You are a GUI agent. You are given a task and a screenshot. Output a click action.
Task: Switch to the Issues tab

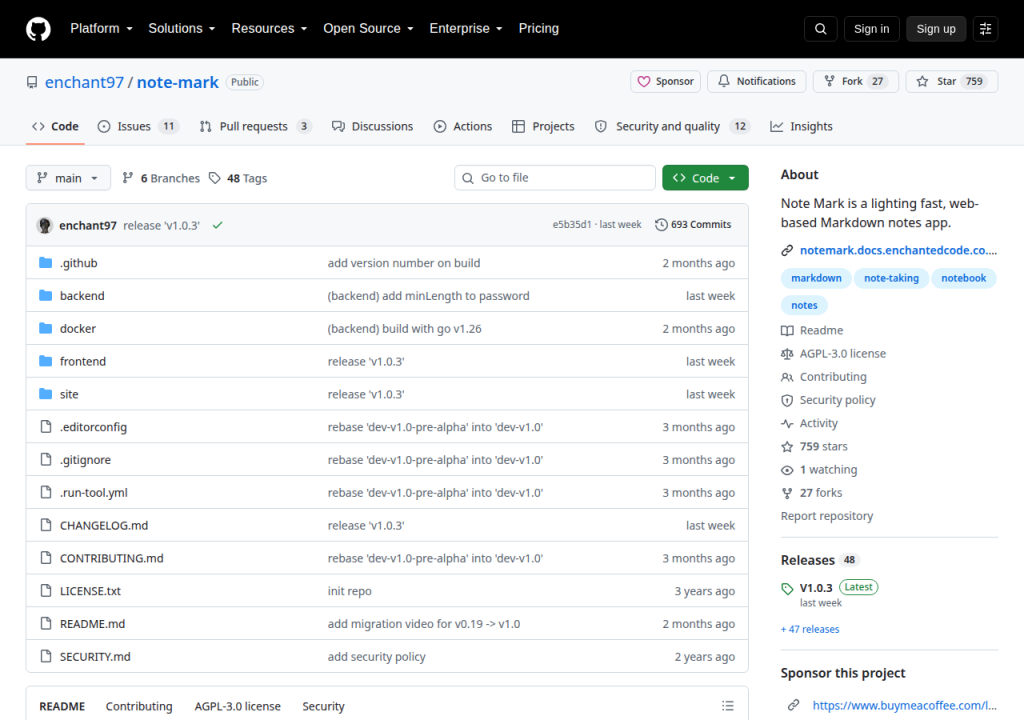138,126
